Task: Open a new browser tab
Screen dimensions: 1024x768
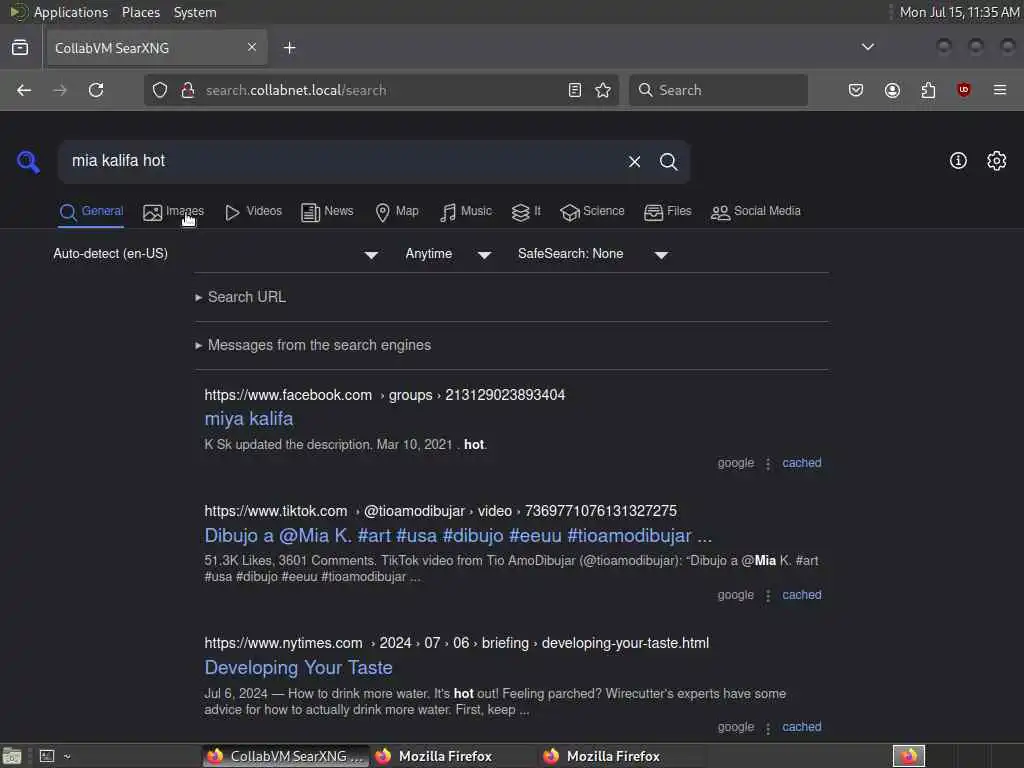Action: click(289, 48)
